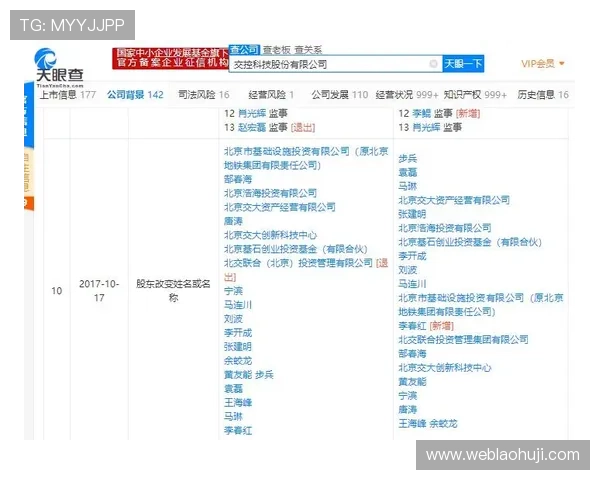Click the orange sidebar badge on left edge
Screen dimensions: 600x480
[x=29, y=204]
